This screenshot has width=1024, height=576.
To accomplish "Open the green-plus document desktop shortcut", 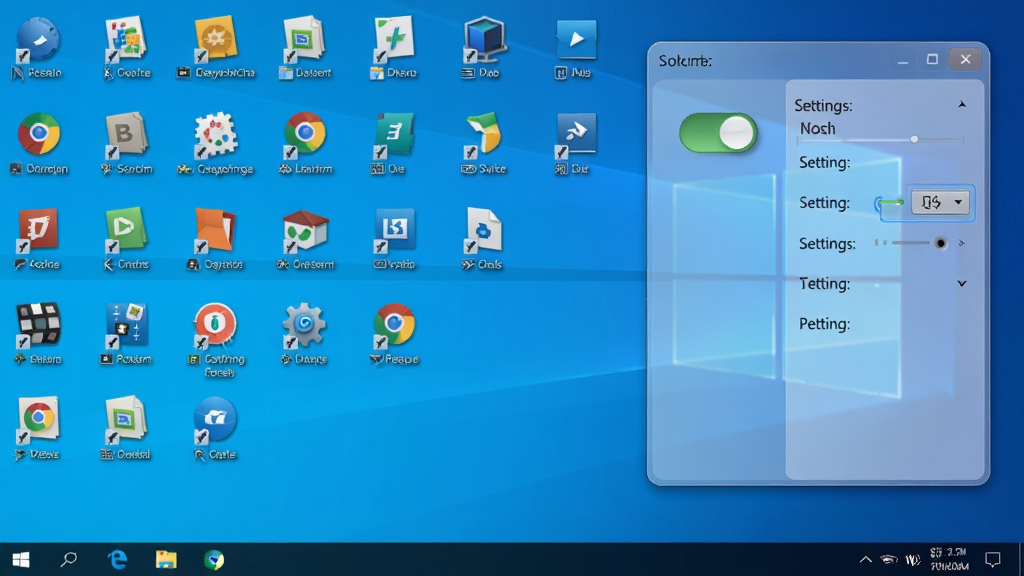I will pos(394,39).
